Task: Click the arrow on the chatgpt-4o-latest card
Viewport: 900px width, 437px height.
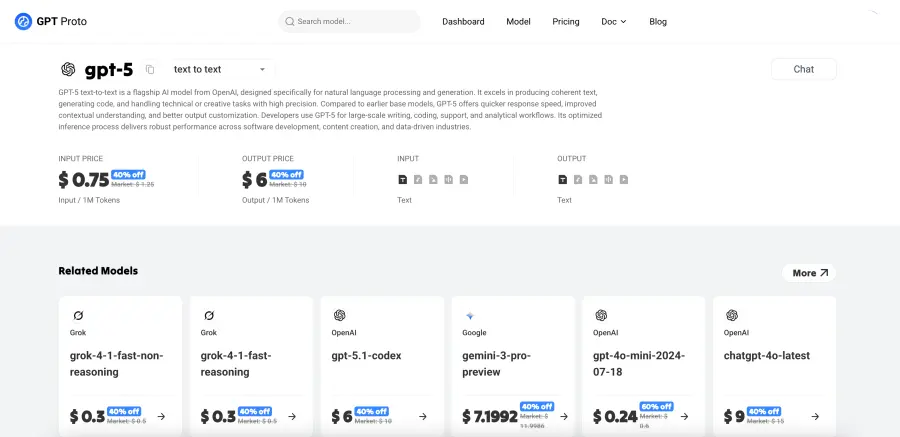Action: [816, 417]
